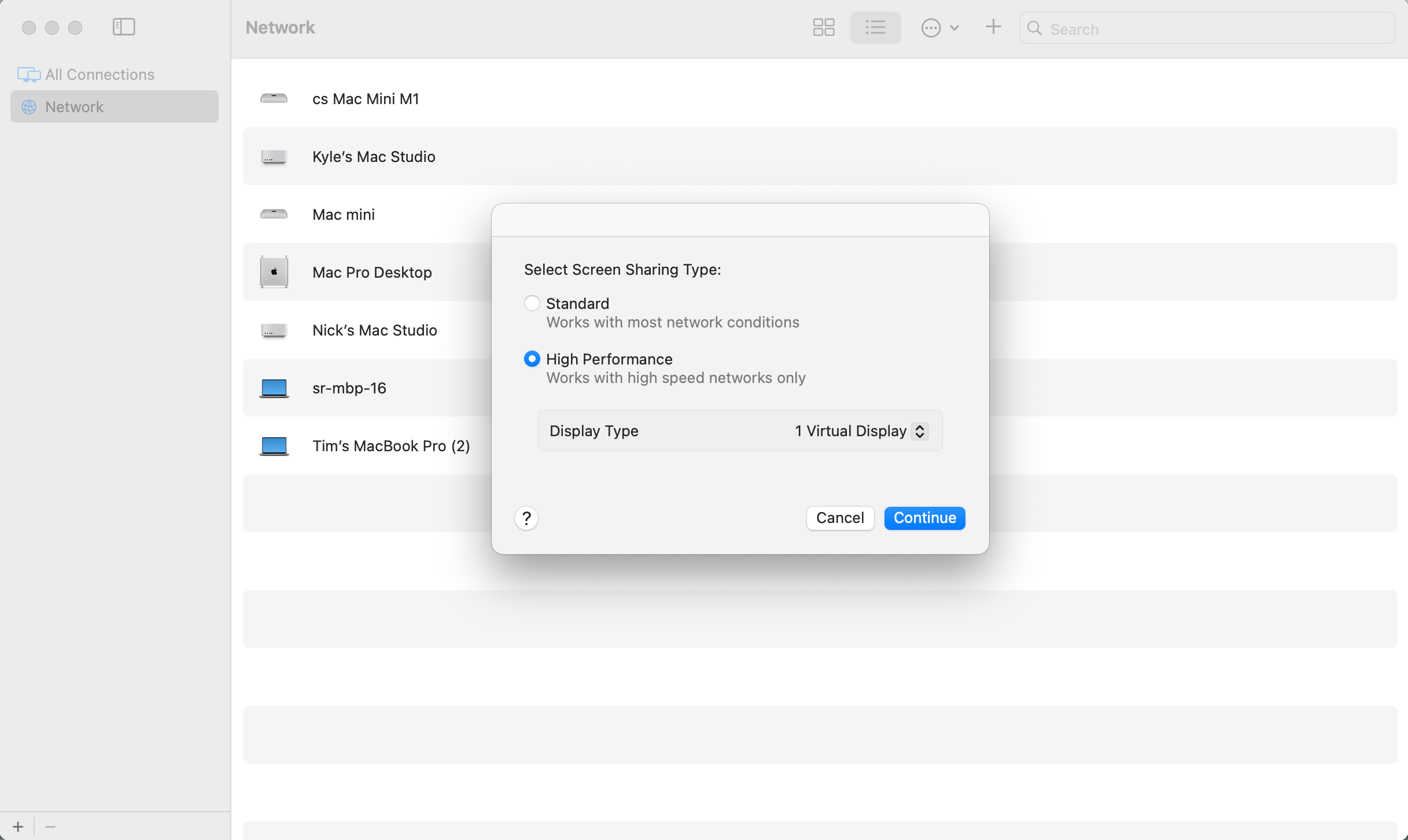1408x840 pixels.
Task: Click the yellow minimize window button
Action: [x=52, y=27]
